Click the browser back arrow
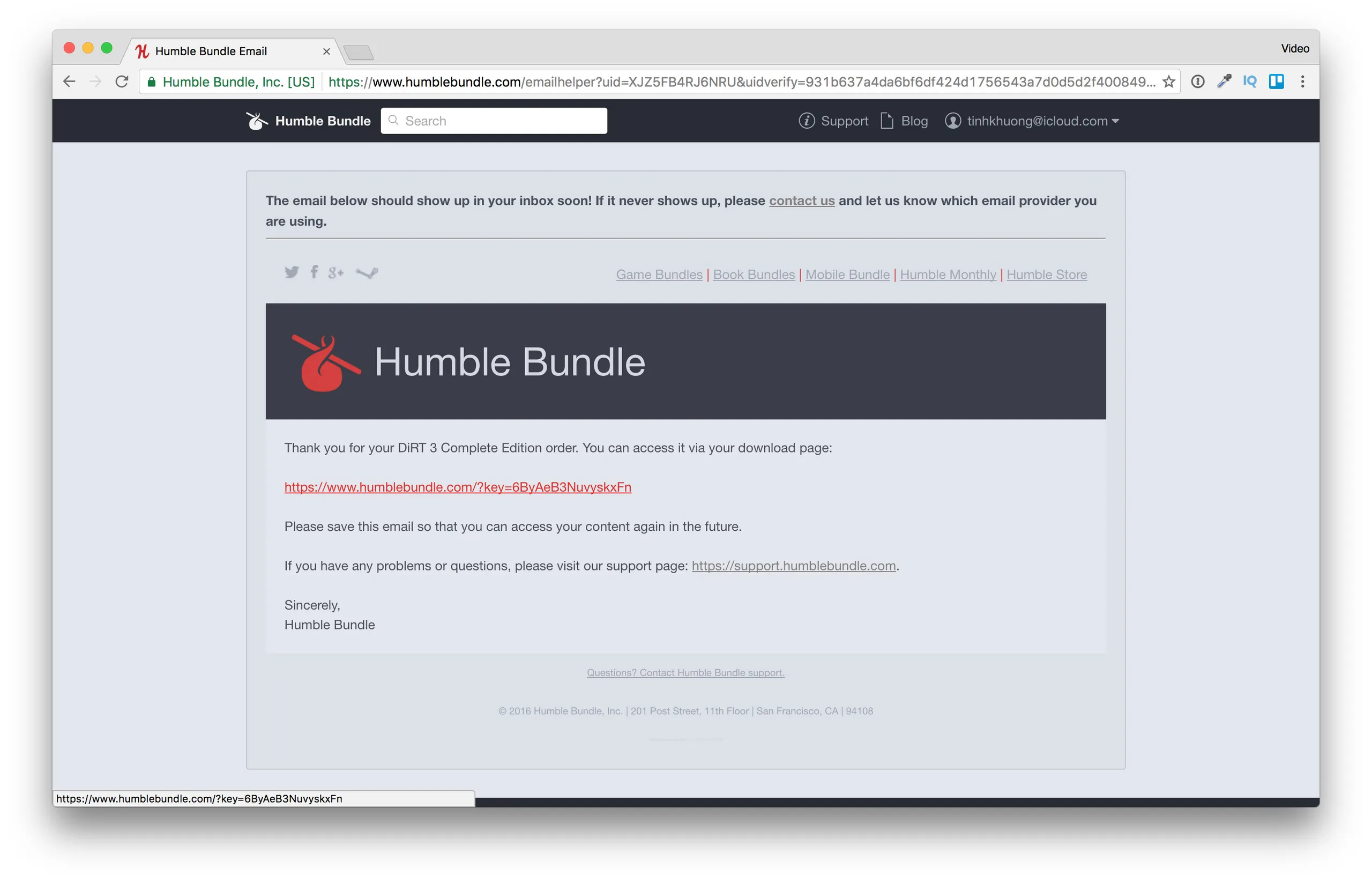The width and height of the screenshot is (1372, 882). point(69,81)
